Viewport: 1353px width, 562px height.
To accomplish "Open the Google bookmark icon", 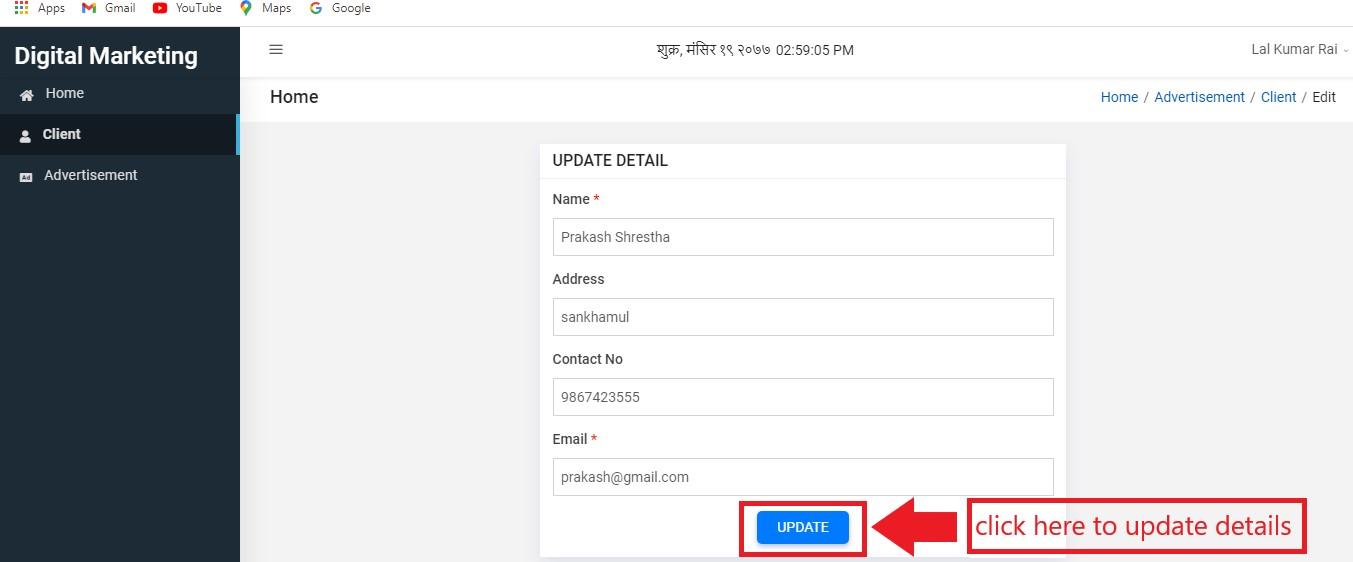I will tap(316, 8).
